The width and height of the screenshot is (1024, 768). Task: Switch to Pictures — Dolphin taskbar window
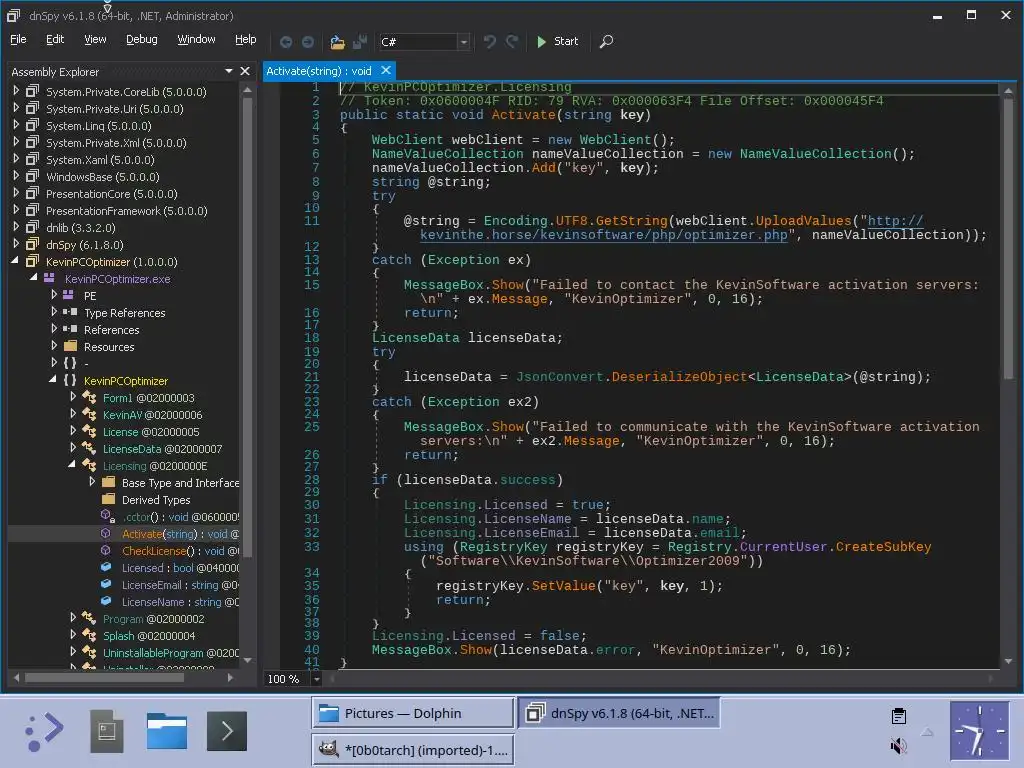(x=413, y=713)
